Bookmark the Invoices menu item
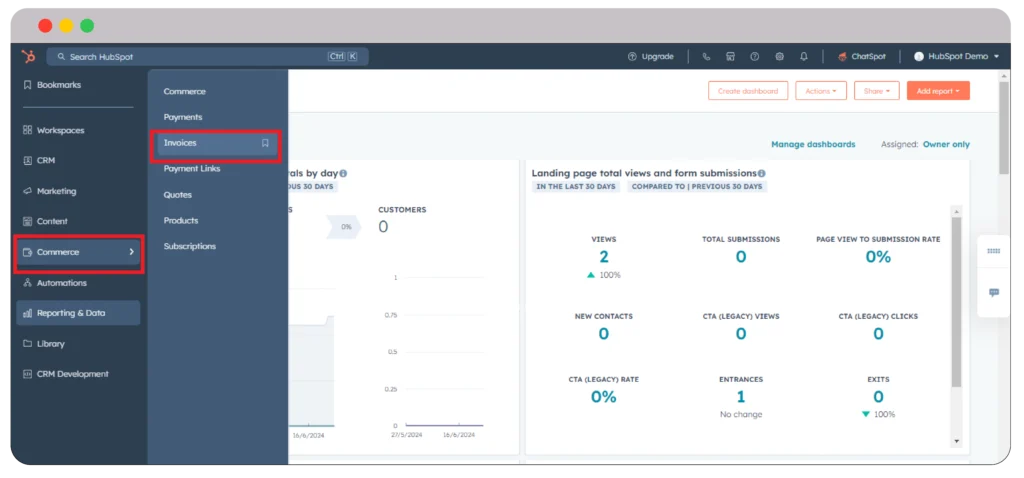The image size is (1024, 478). point(265,143)
